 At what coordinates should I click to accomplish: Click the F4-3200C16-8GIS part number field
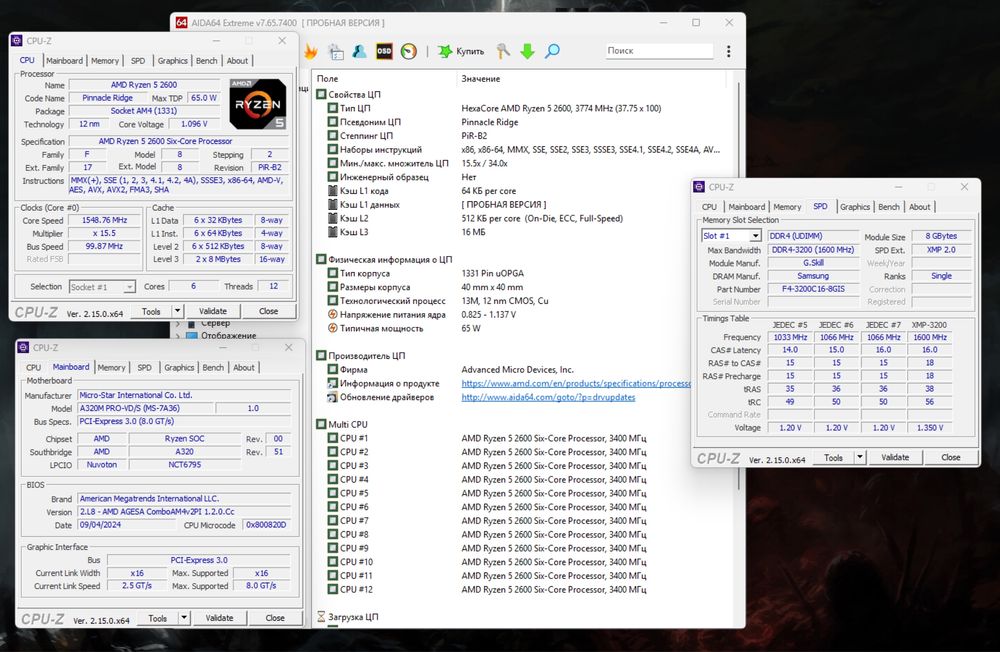pos(813,289)
